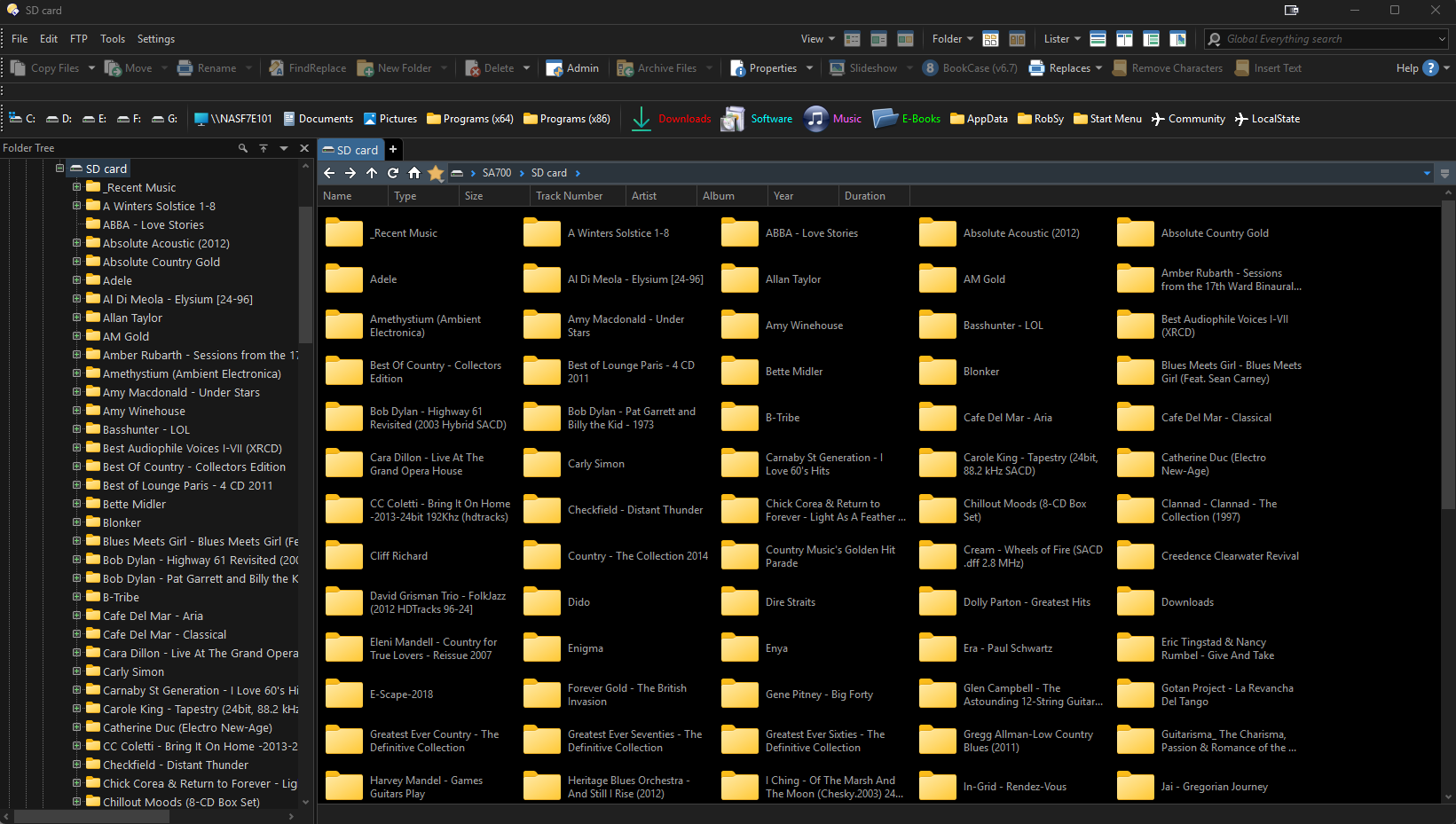This screenshot has width=1456, height=824.
Task: Click the Home icon in navigation bar
Action: click(x=414, y=173)
